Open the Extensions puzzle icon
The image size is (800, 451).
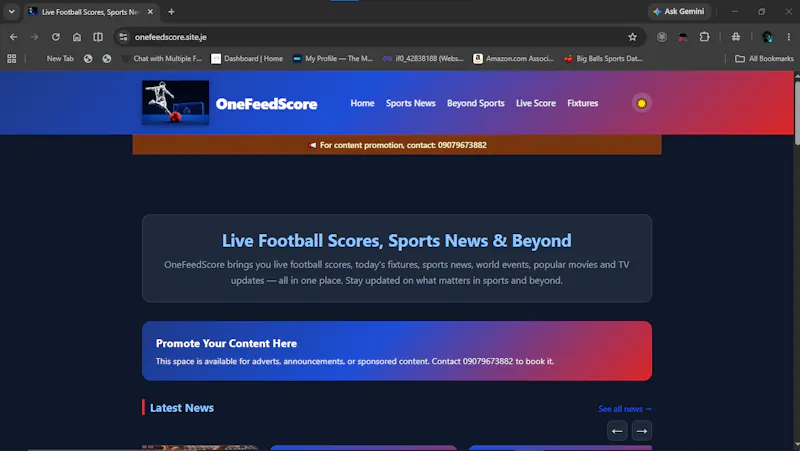coord(705,37)
